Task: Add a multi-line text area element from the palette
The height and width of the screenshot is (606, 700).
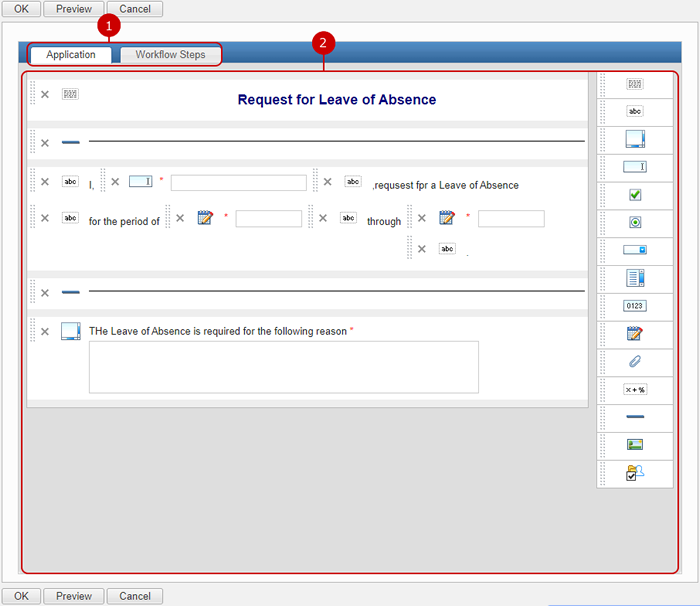Action: click(635, 139)
